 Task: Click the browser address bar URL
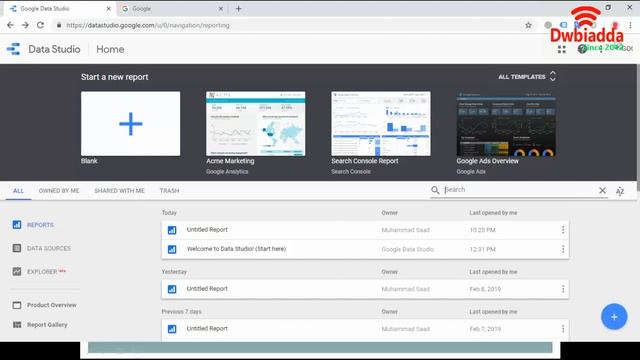coord(148,25)
